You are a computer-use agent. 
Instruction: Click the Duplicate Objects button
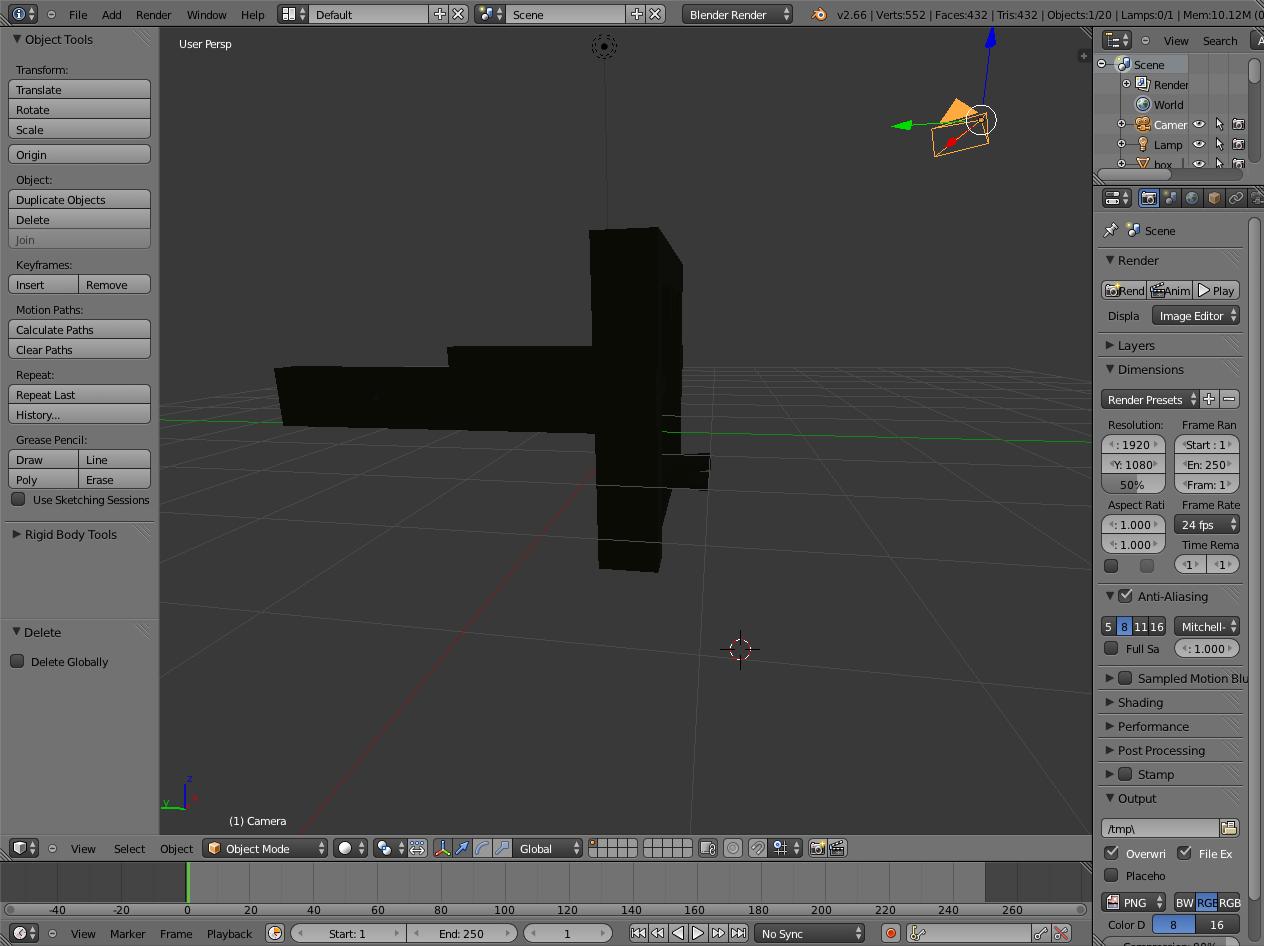tap(80, 199)
